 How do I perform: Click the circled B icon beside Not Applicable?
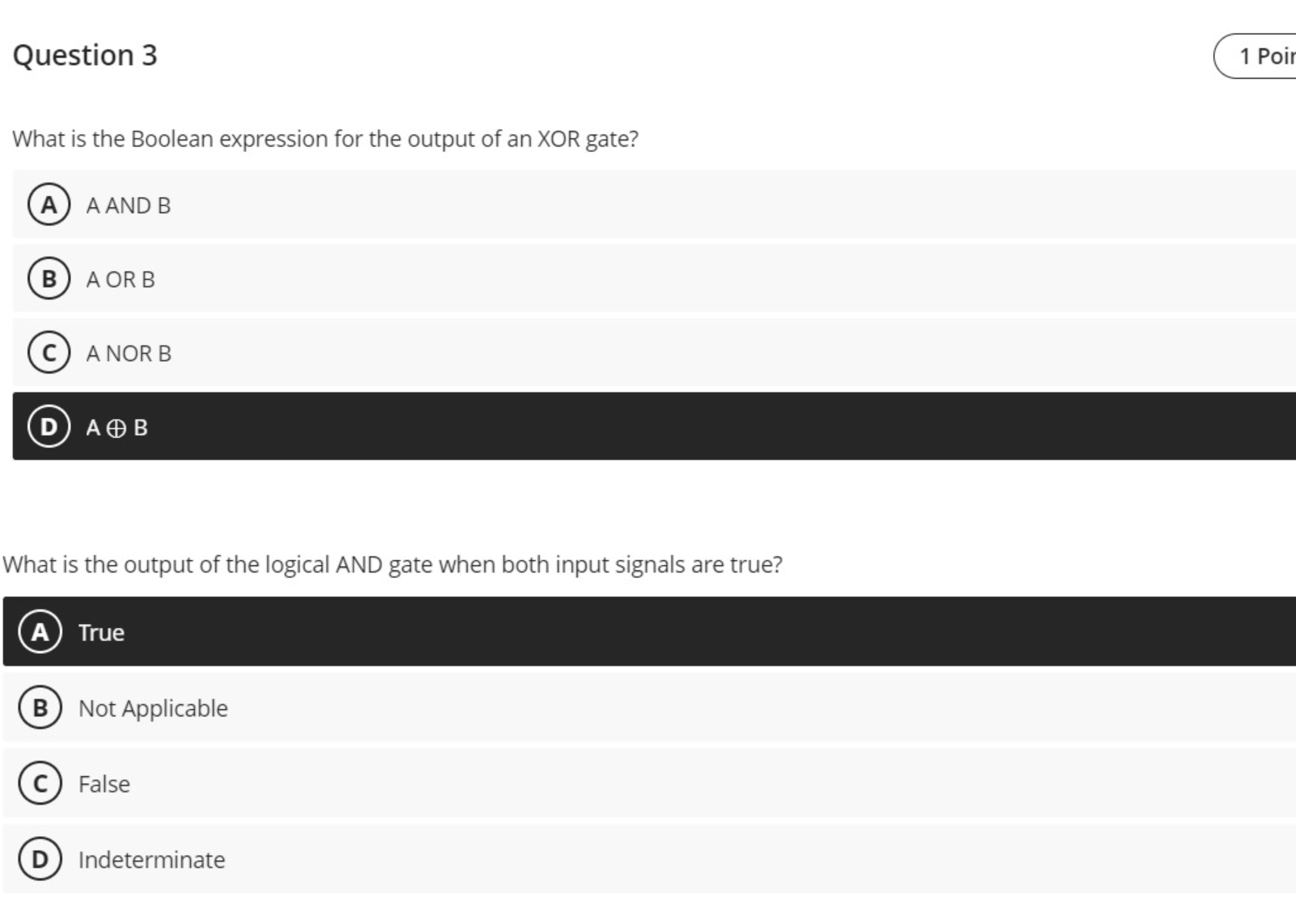pyautogui.click(x=40, y=708)
